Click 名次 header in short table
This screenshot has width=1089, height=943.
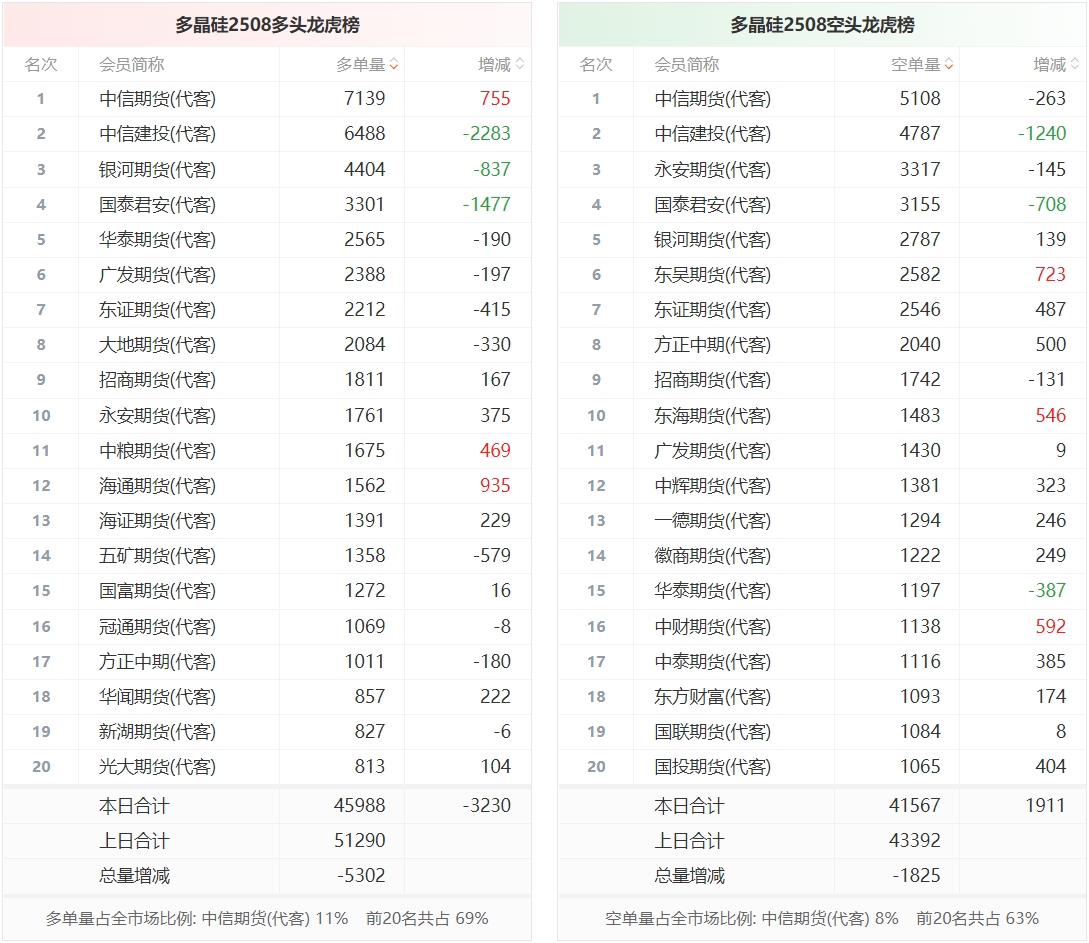tap(596, 65)
